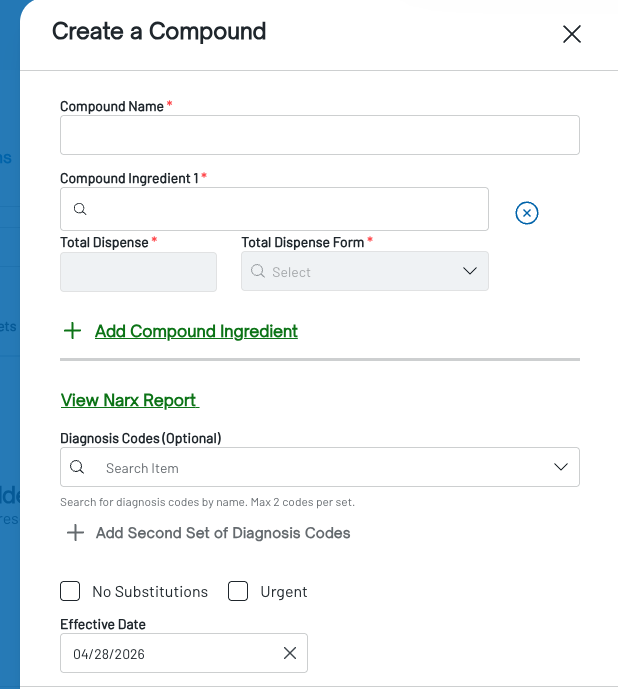Clear the Effective Date with X icon
The height and width of the screenshot is (689, 618).
pos(290,653)
